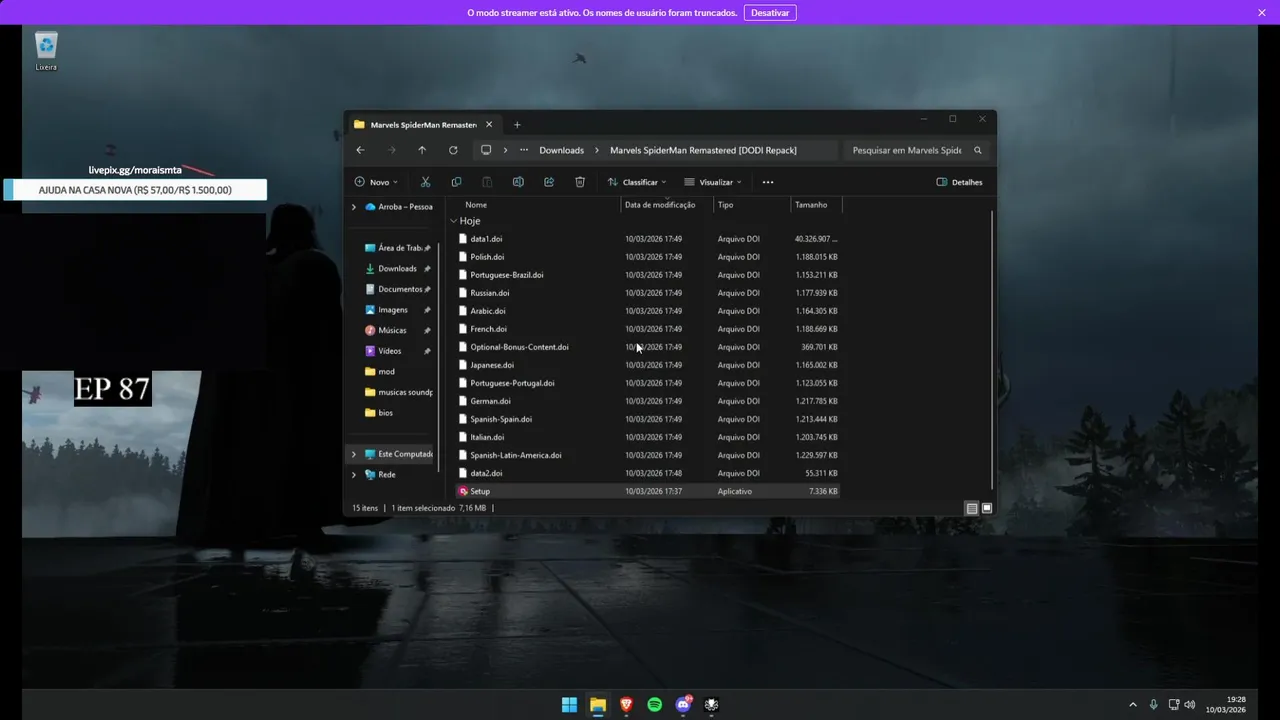Viewport: 1280px width, 720px height.
Task: Click the Delete trash icon
Action: tap(580, 182)
